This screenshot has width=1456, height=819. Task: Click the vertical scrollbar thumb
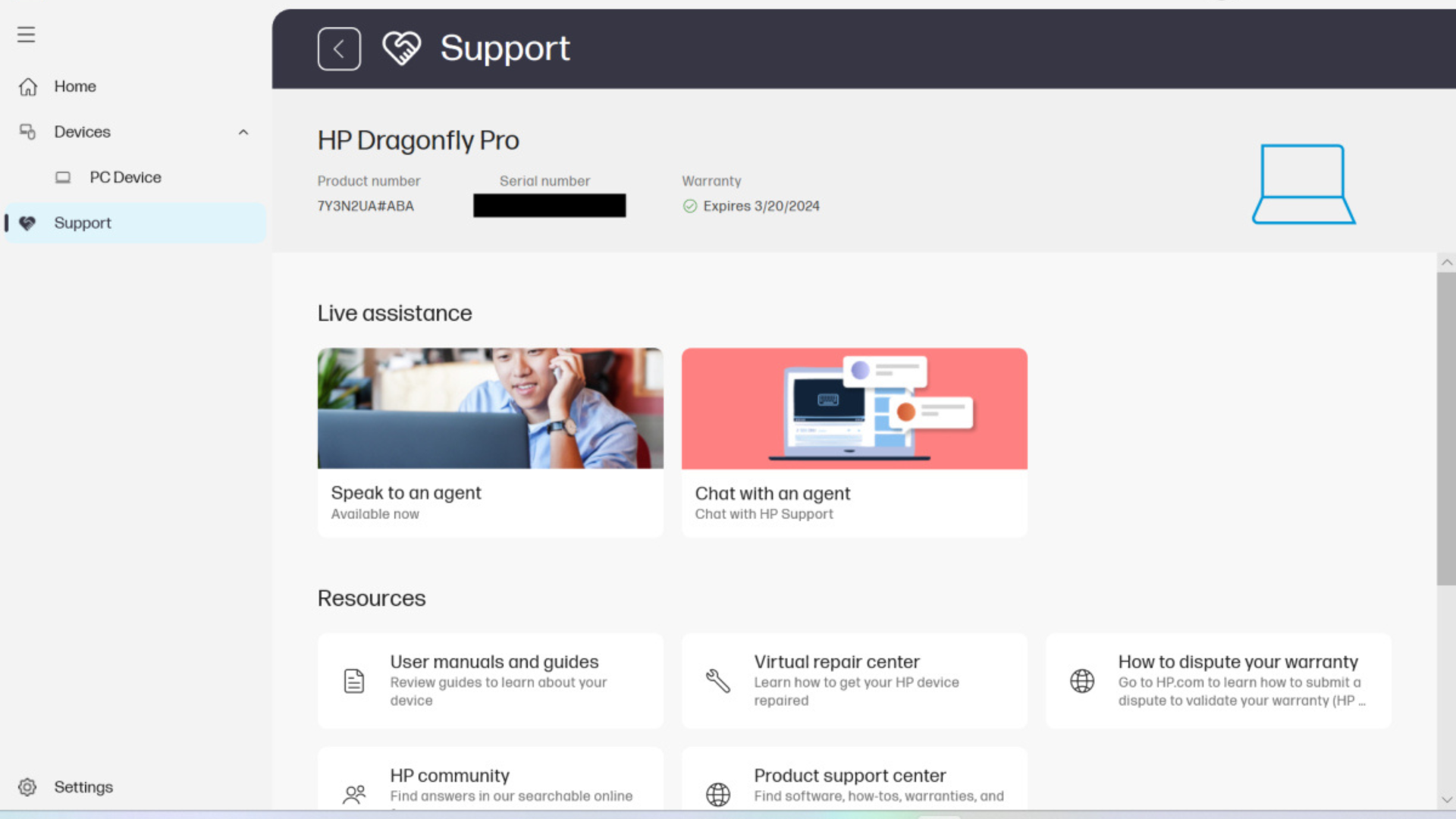1445,428
